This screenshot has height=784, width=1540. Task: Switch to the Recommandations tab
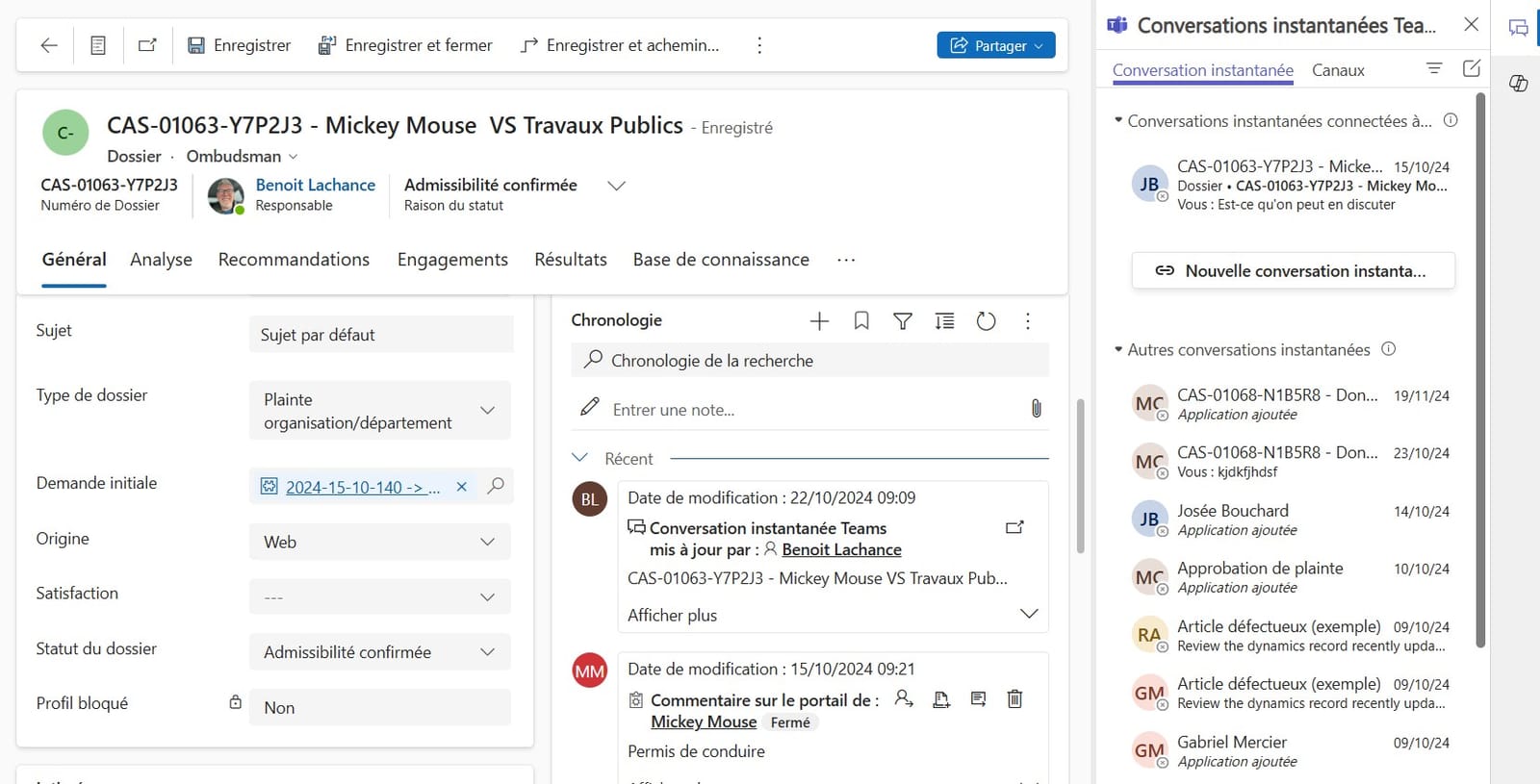click(294, 260)
